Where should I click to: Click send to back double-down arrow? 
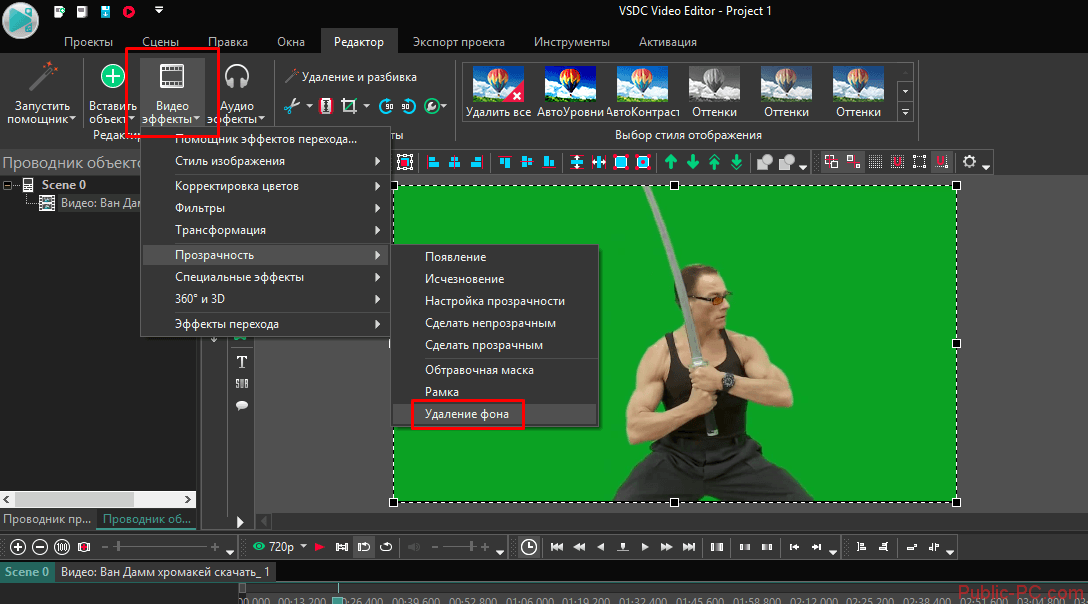point(736,162)
